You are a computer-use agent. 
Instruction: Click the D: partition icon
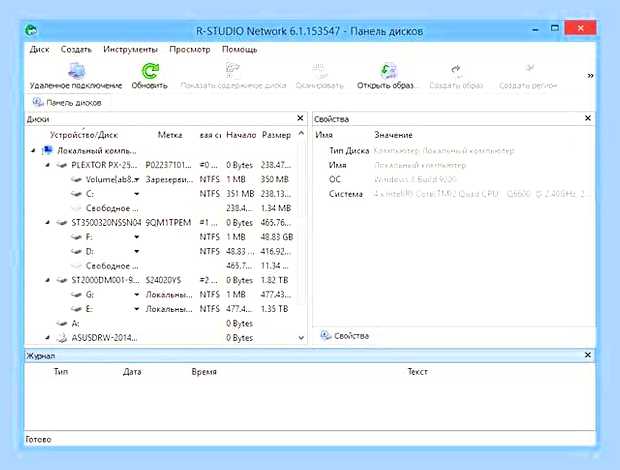click(x=76, y=251)
